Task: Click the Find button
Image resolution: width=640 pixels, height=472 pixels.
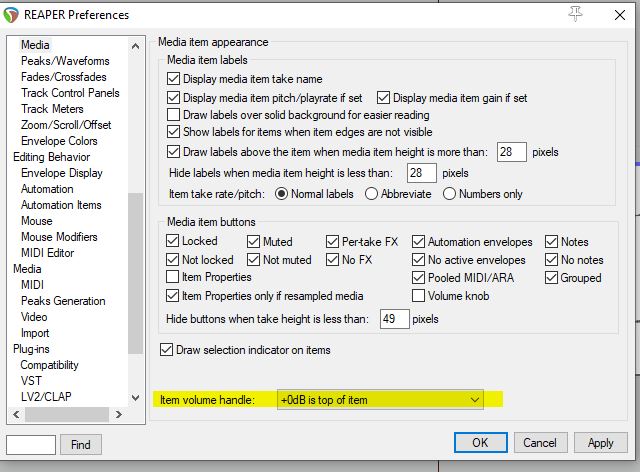Action: (81, 444)
